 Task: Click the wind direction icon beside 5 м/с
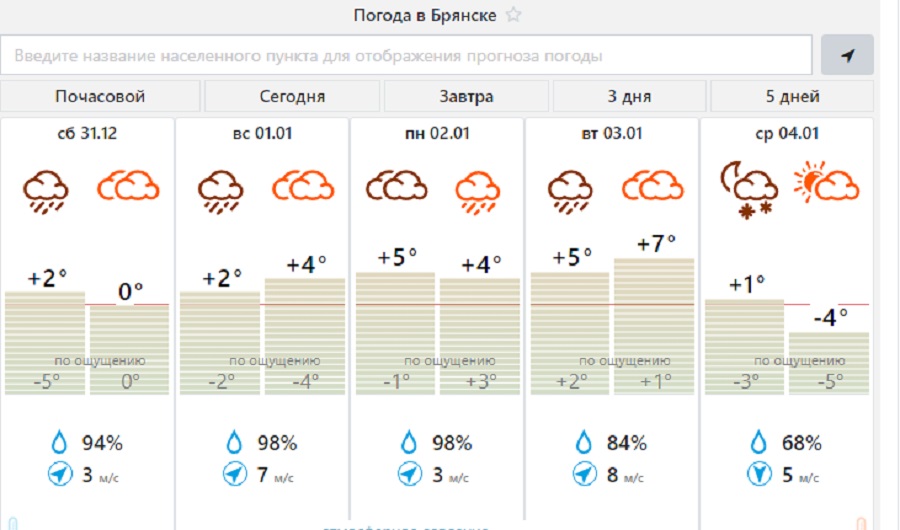(x=759, y=474)
